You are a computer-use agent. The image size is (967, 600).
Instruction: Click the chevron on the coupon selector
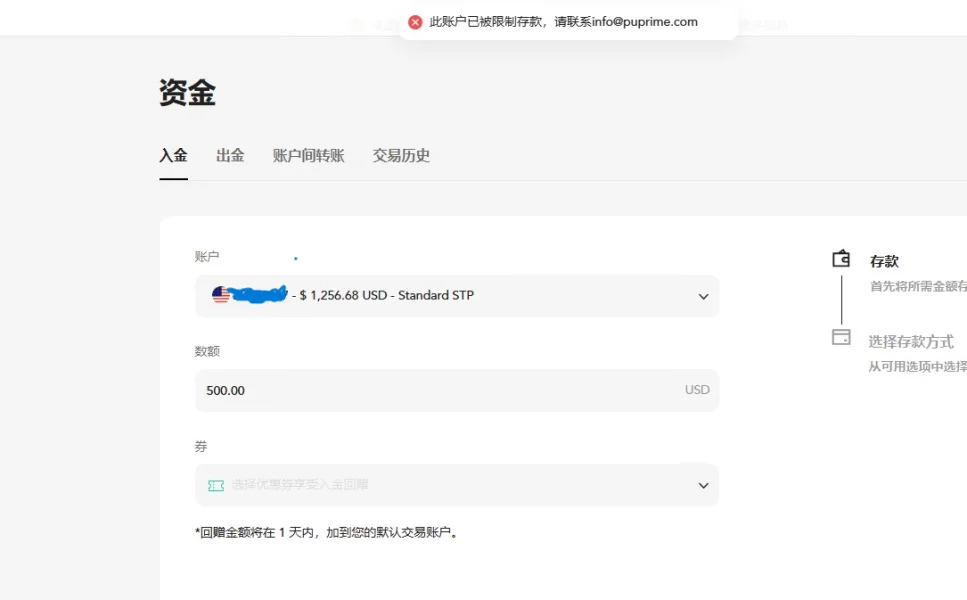click(702, 485)
